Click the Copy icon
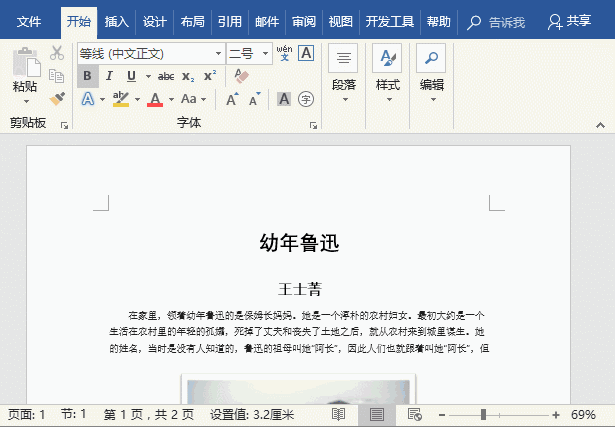 [56, 76]
